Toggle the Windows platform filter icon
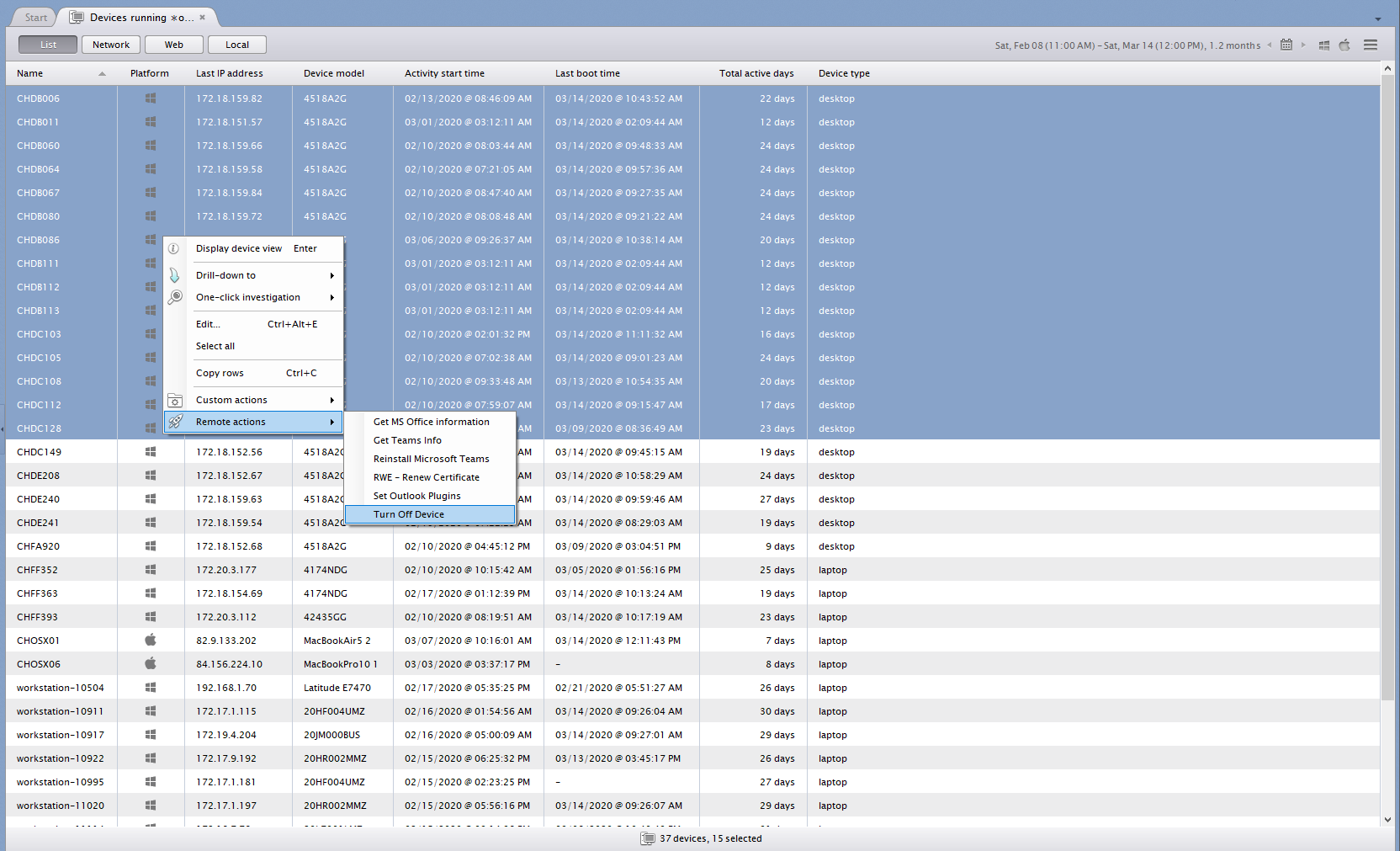 click(x=1323, y=45)
